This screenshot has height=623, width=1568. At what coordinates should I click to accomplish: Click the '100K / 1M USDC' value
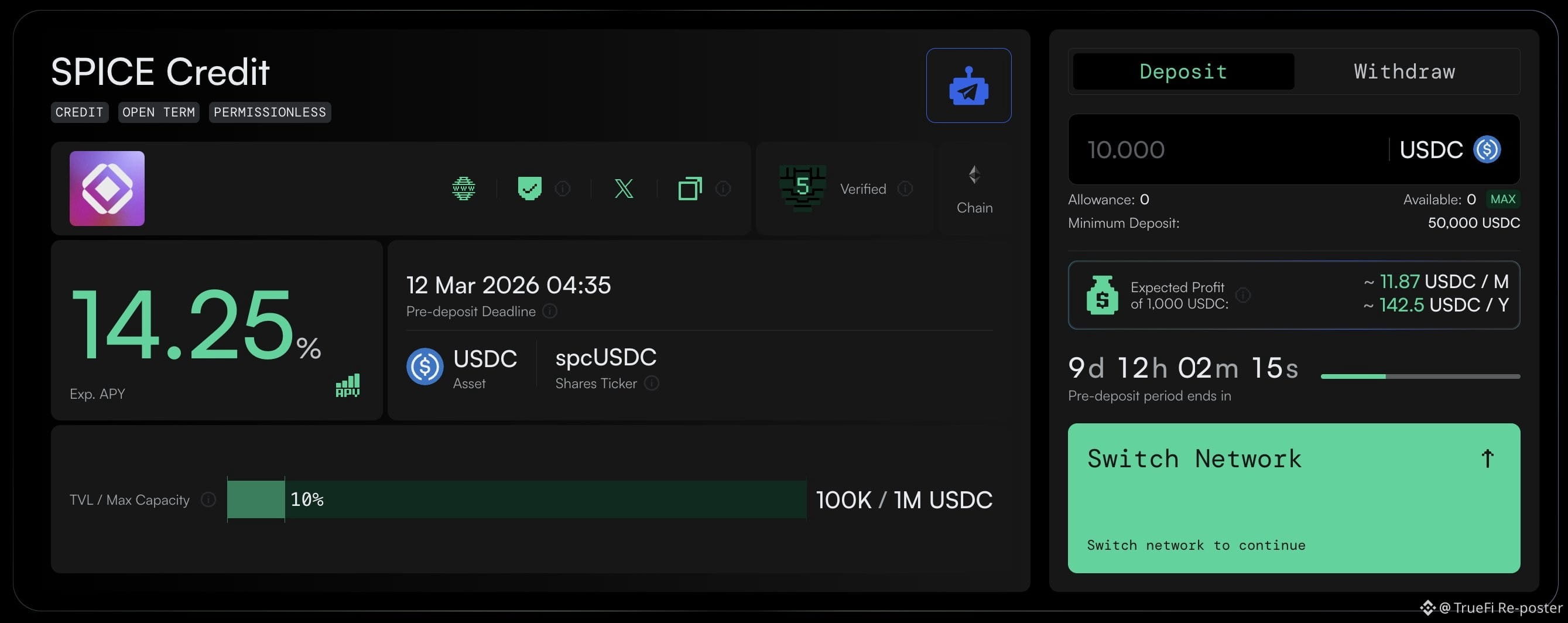pyautogui.click(x=904, y=500)
